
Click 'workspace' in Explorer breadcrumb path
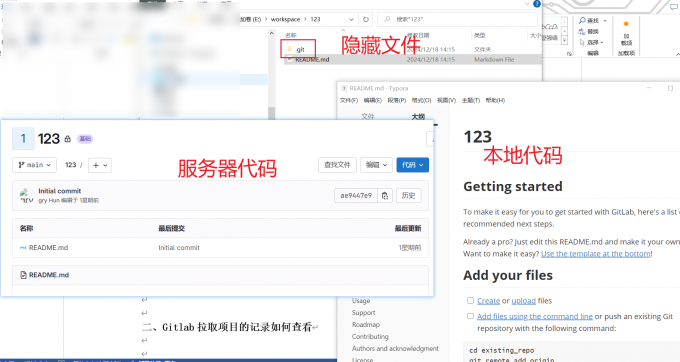(x=285, y=20)
